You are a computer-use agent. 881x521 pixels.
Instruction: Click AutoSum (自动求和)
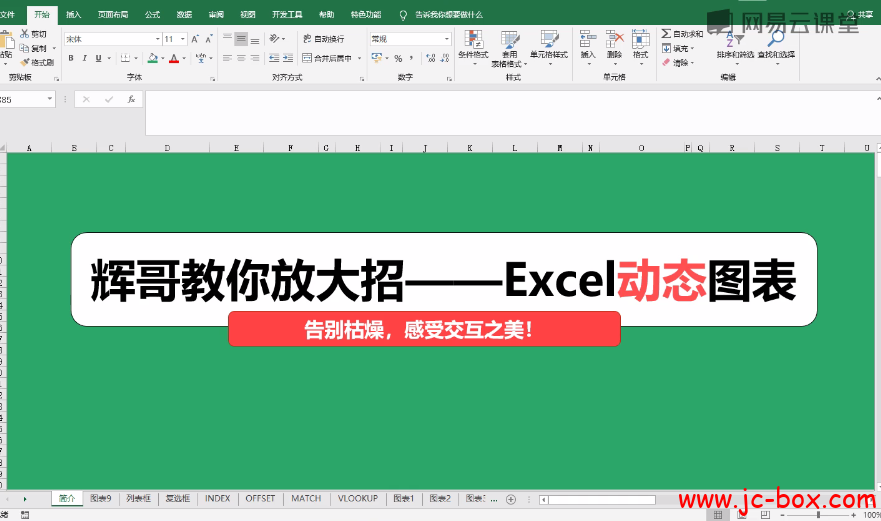[682, 34]
